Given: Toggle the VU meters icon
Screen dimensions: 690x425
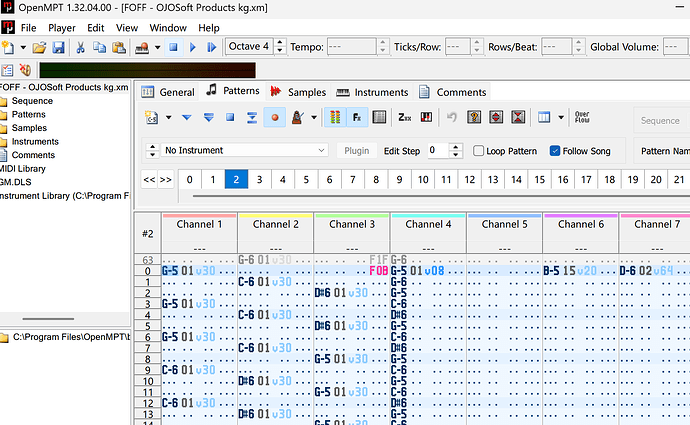Looking at the screenshot, I should point(335,117).
